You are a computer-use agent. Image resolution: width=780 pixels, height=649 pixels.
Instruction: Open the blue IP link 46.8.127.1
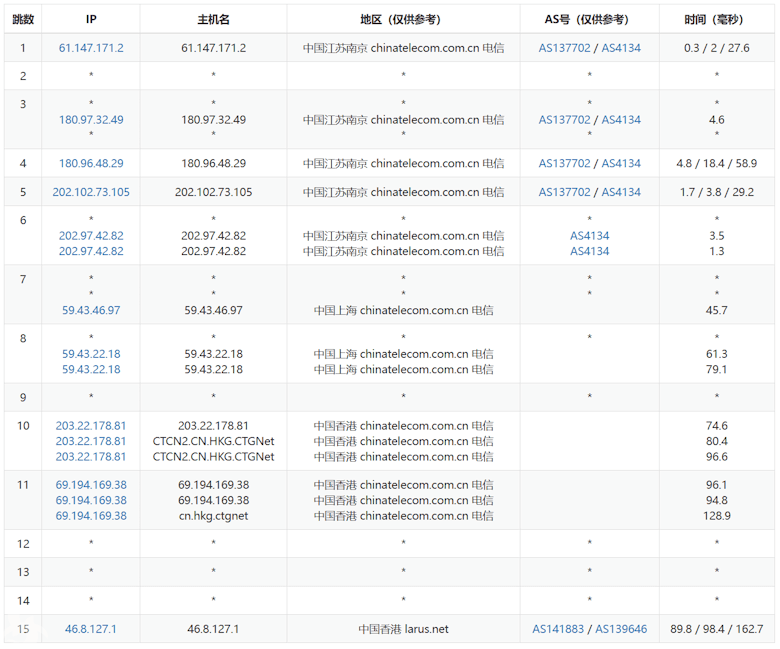click(91, 629)
